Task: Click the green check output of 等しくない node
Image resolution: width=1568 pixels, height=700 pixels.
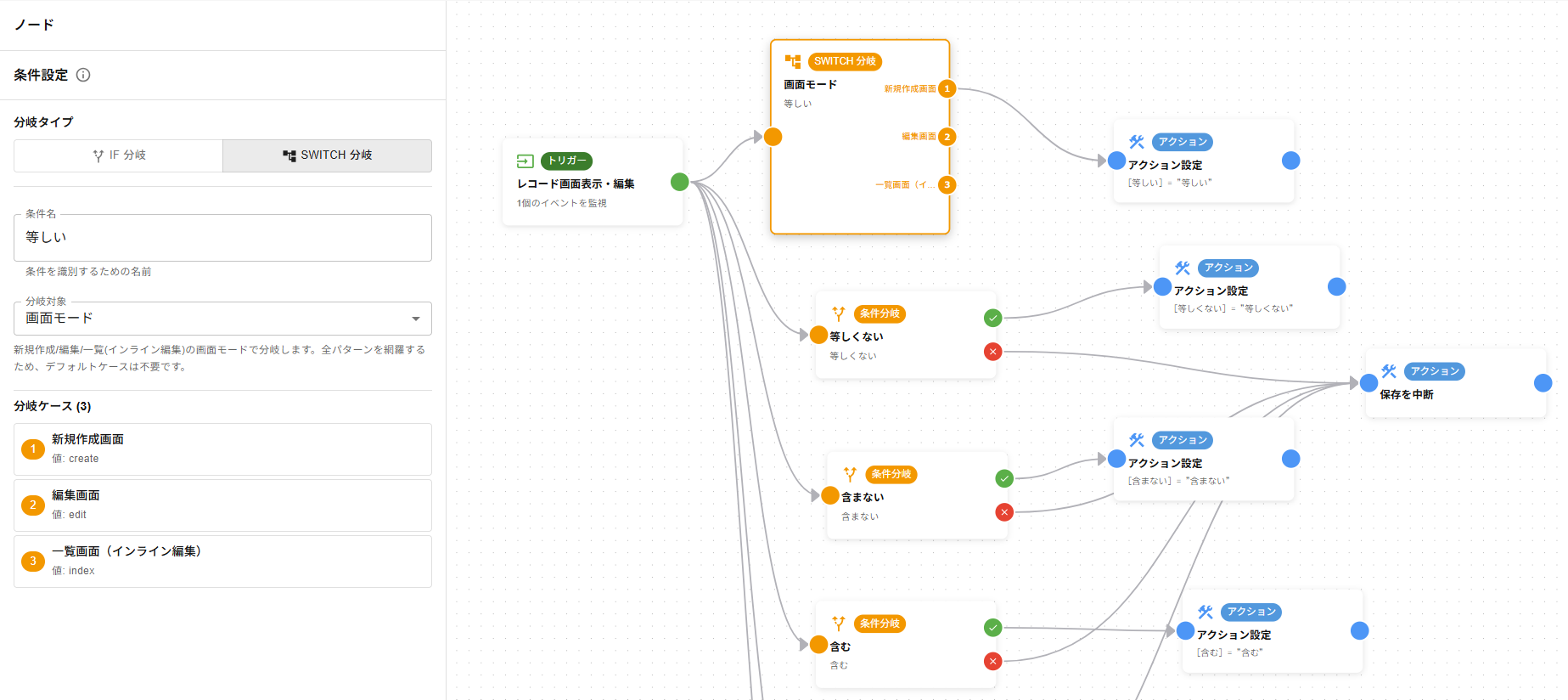Action: [x=992, y=318]
